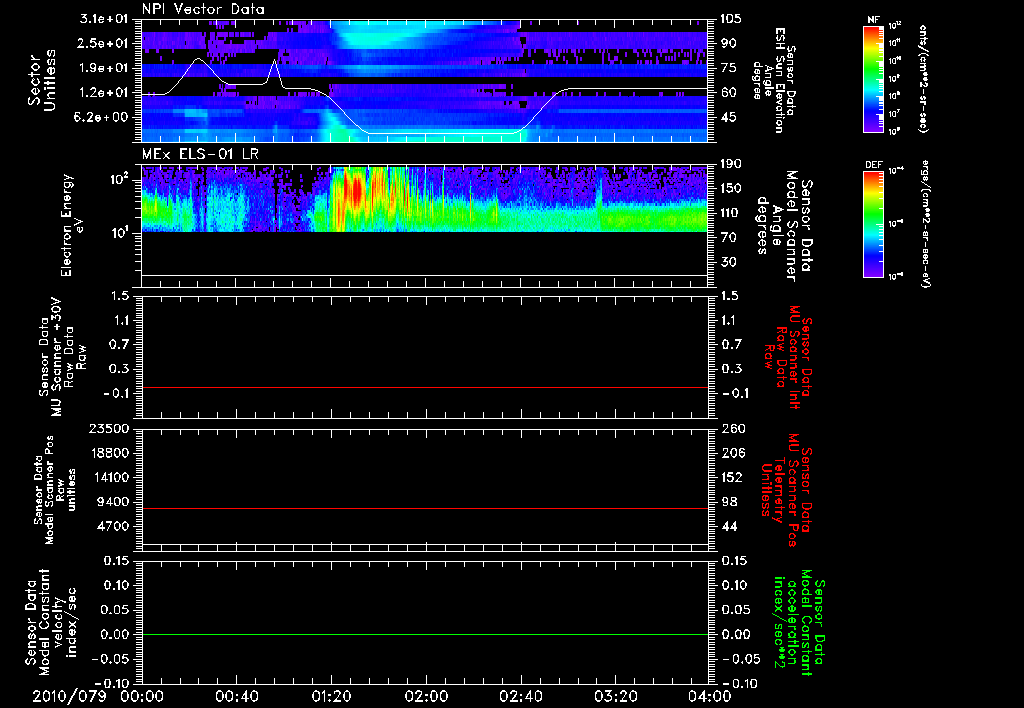Click the '00:40' time axis label

(236, 696)
